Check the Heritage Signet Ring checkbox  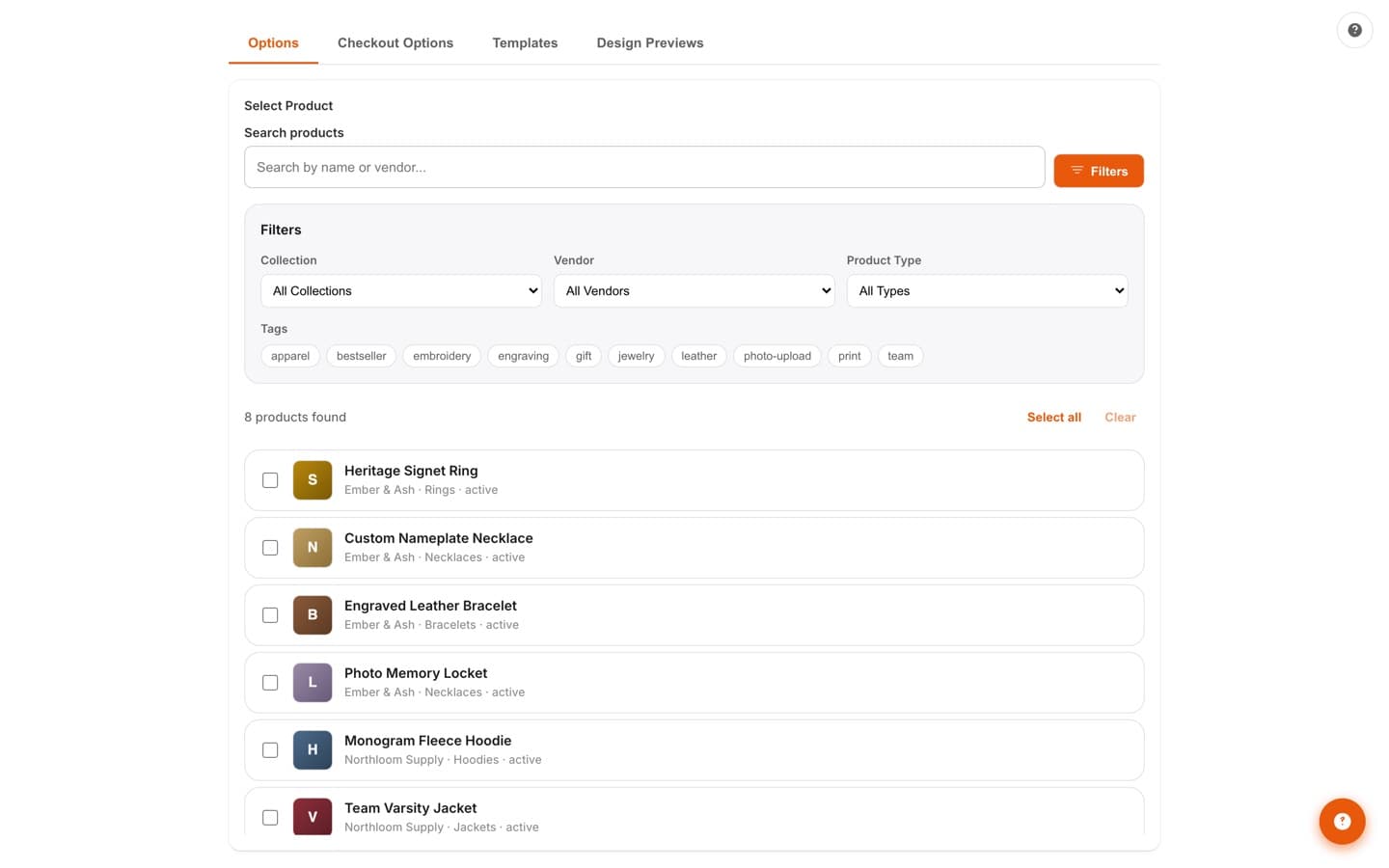coord(270,479)
